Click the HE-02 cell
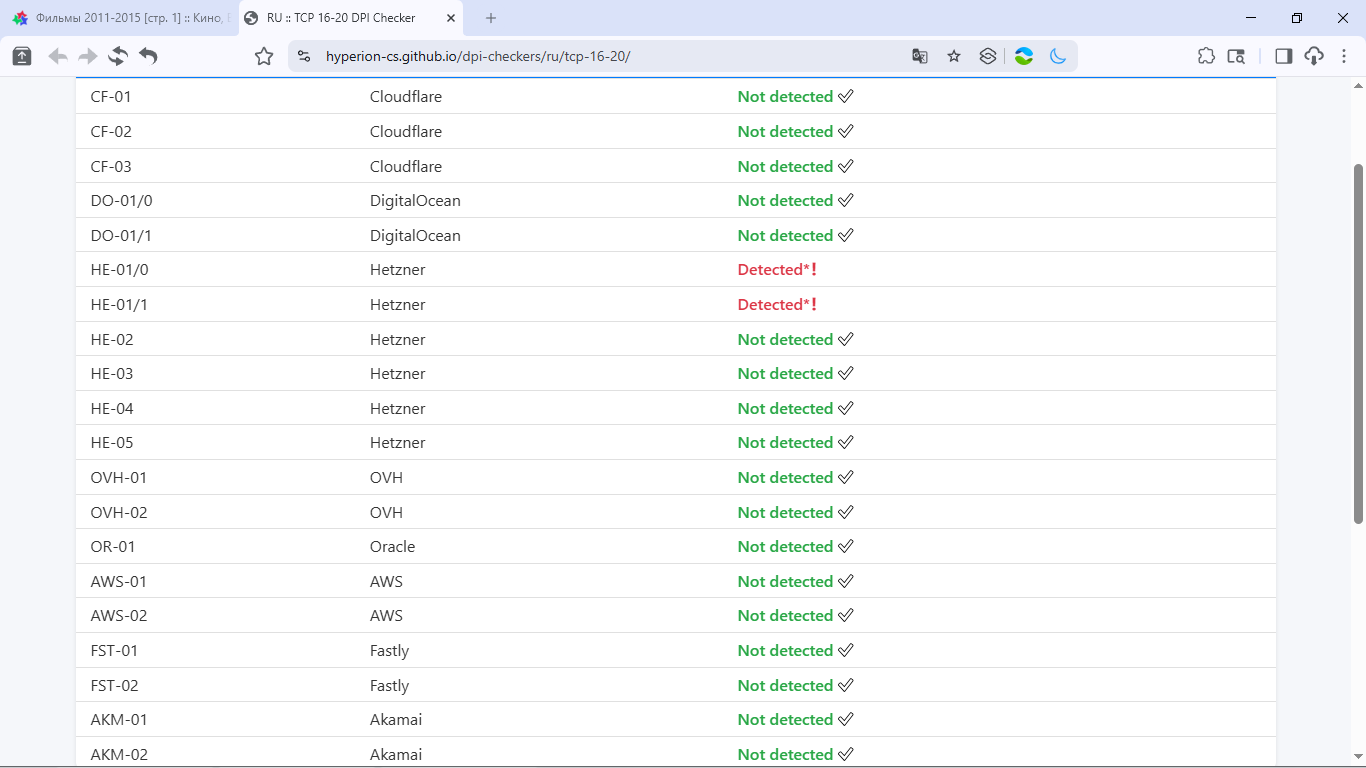This screenshot has height=768, width=1366. pyautogui.click(x=112, y=340)
